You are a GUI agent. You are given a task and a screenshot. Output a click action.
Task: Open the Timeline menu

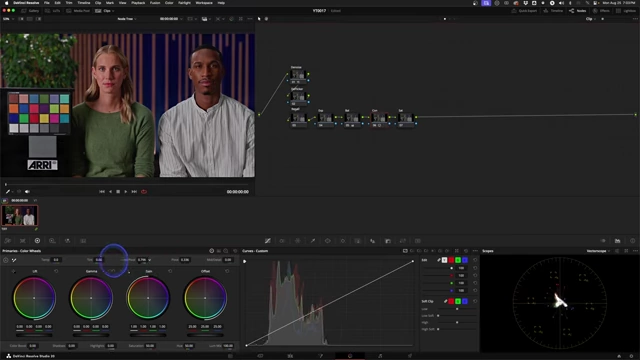84,3
